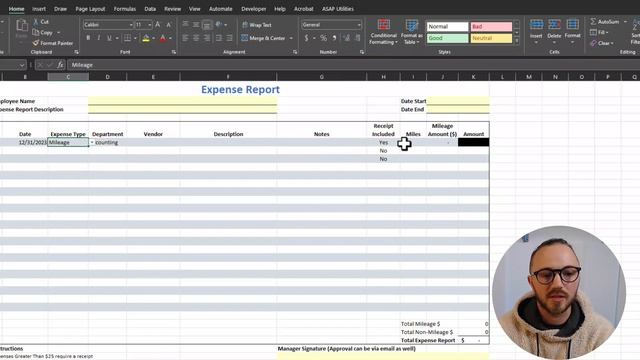Top align cell contents
Image resolution: width=640 pixels, height=360 pixels.
click(185, 24)
